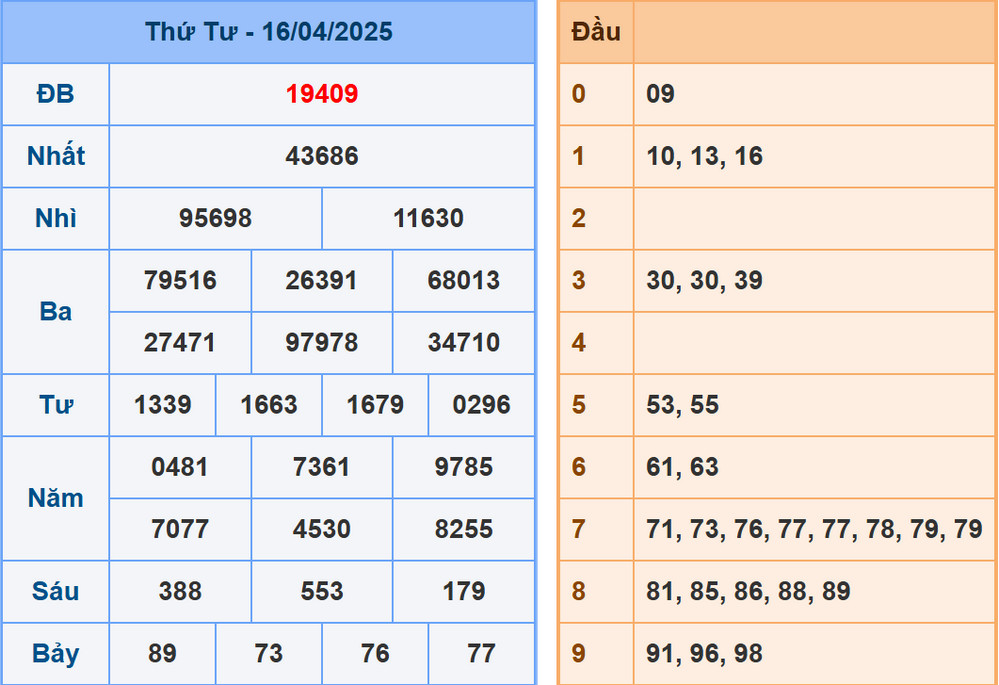Viewport: 999px width, 685px height.
Task: Select the Tư row label
Action: (x=55, y=405)
